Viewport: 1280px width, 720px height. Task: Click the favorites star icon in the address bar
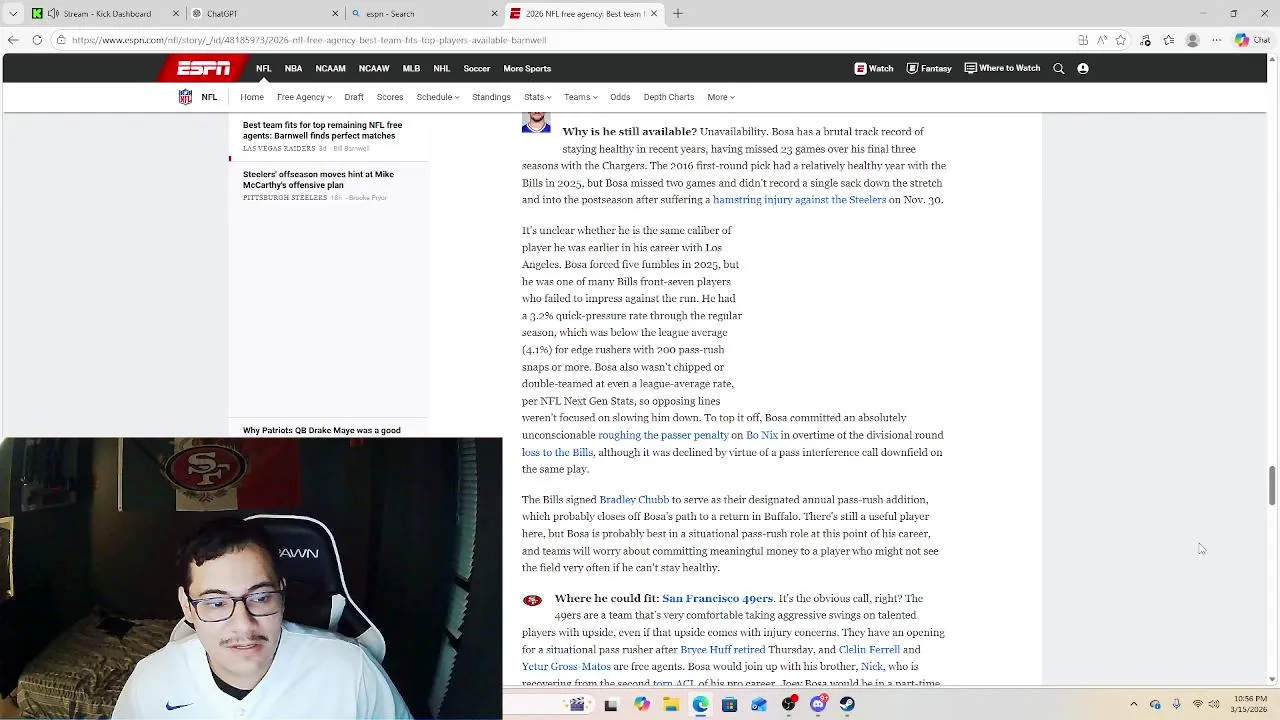coord(1121,40)
